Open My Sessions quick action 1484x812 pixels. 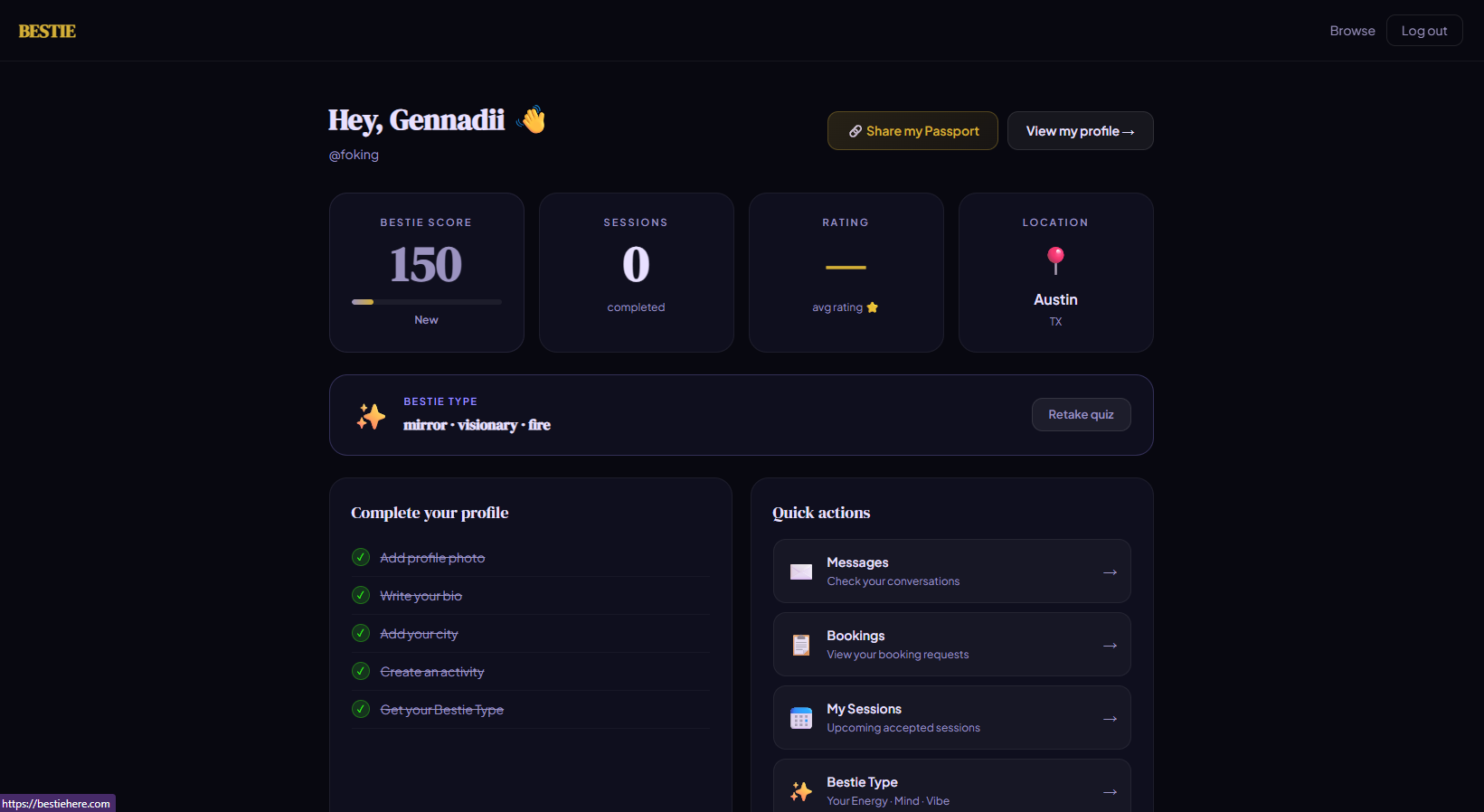(951, 718)
